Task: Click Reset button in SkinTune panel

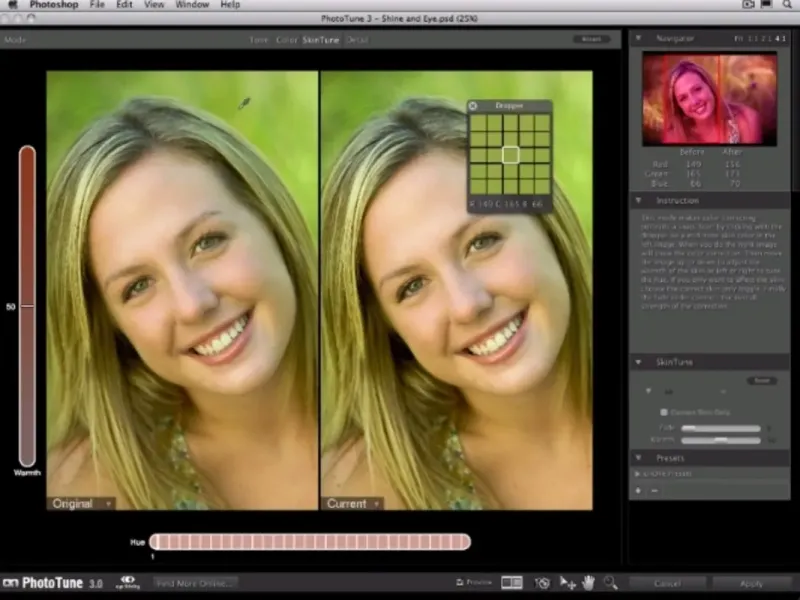Action: (x=762, y=381)
